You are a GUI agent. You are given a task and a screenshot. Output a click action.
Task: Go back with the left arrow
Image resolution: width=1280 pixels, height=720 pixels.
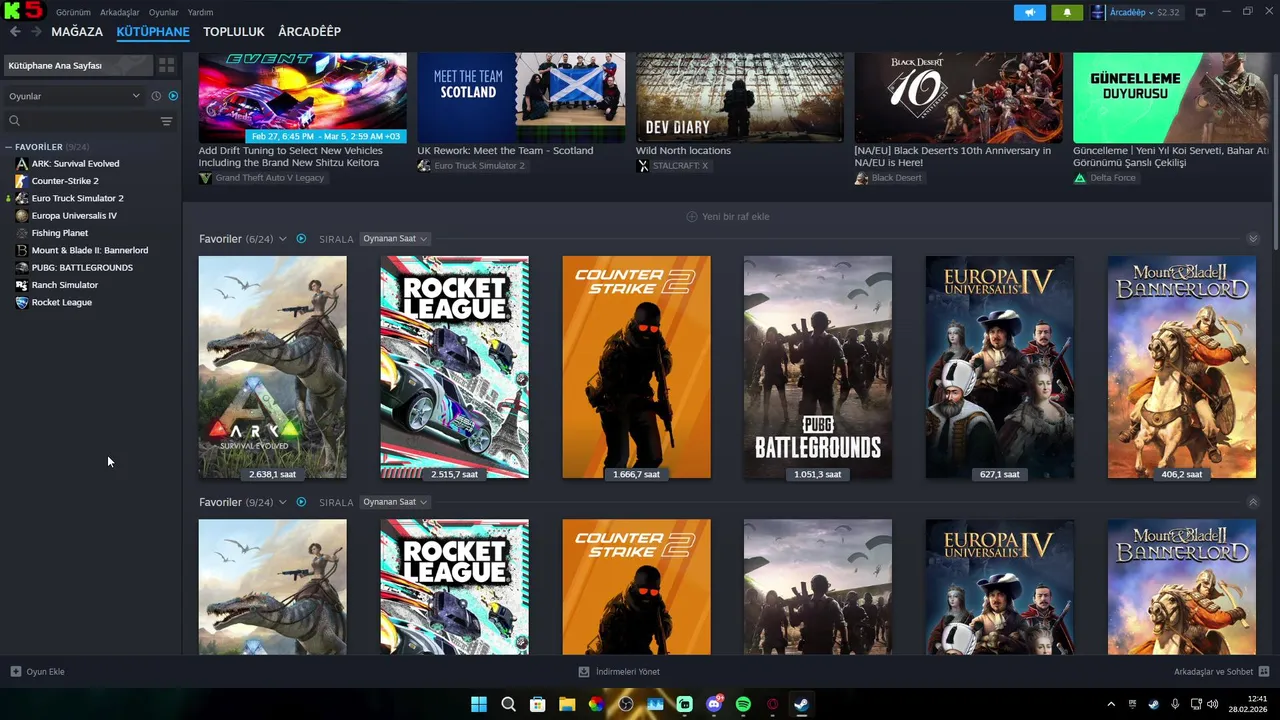(x=15, y=32)
